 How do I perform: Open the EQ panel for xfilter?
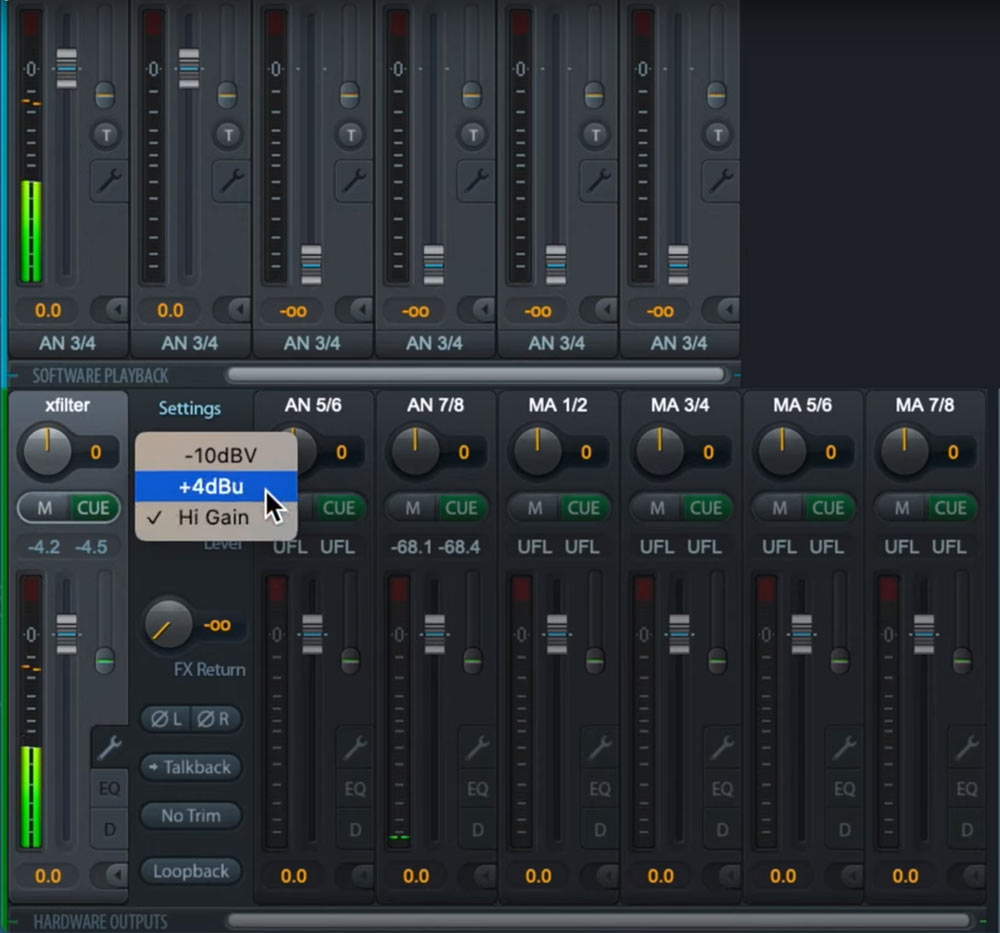[110, 788]
